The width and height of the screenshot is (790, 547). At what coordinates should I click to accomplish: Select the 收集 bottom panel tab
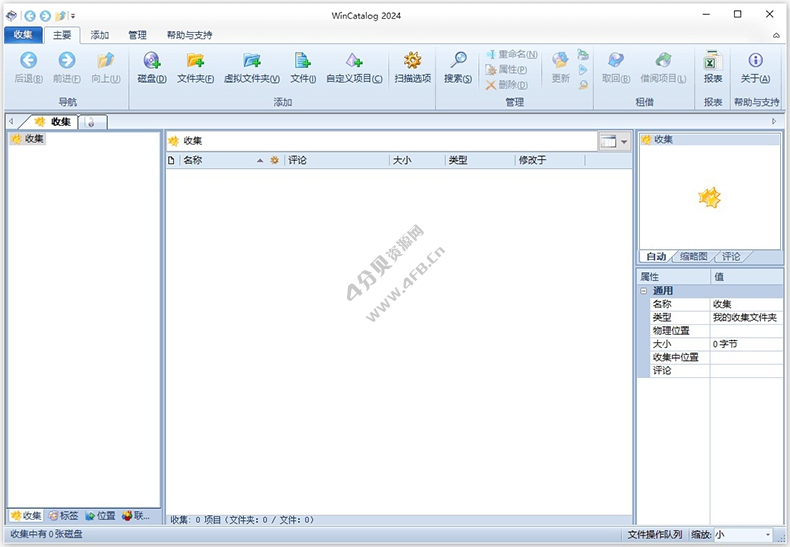pyautogui.click(x=26, y=516)
